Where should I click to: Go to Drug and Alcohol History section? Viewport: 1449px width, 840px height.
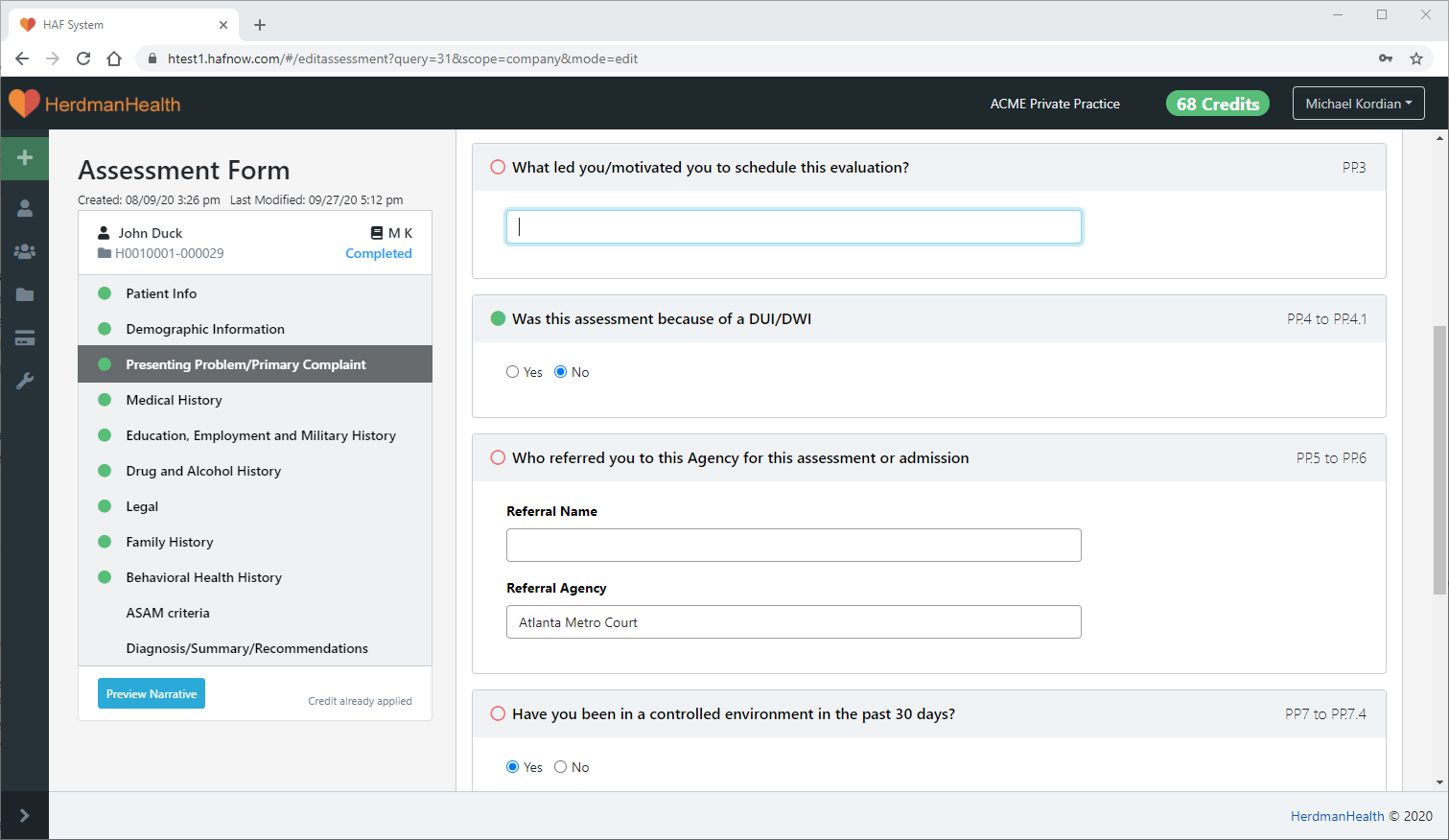pos(203,471)
